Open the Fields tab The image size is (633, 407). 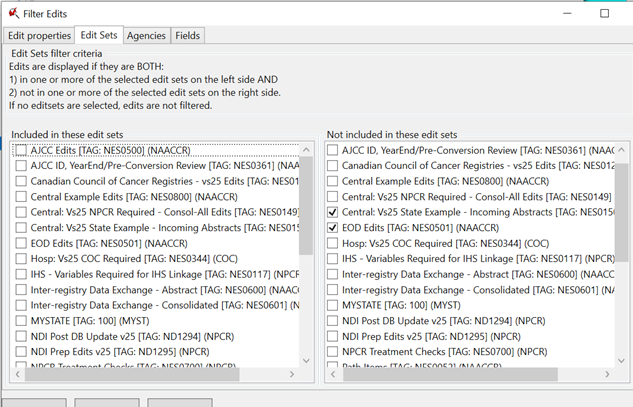pos(187,36)
